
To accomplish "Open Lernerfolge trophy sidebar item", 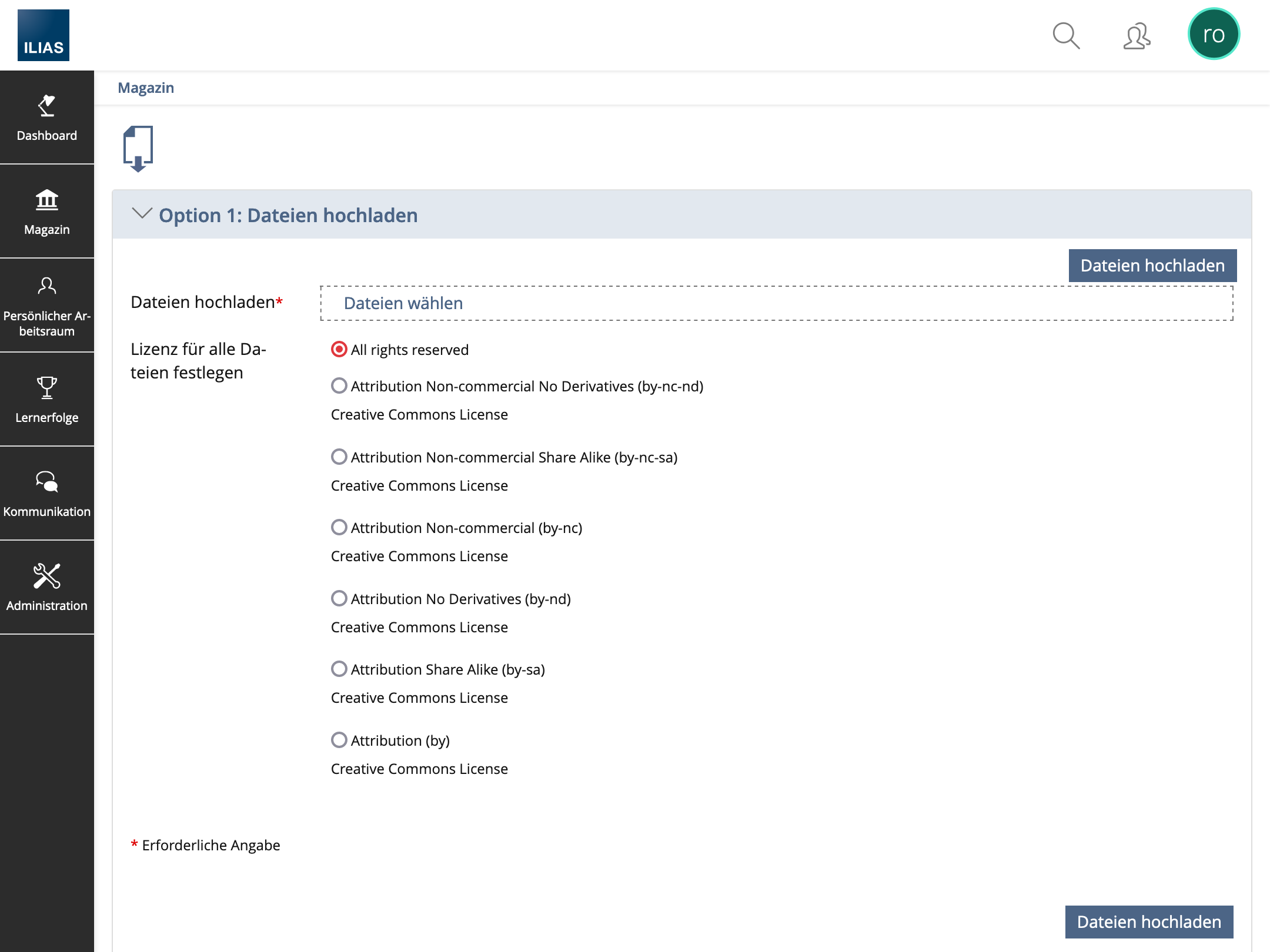I will (x=47, y=400).
